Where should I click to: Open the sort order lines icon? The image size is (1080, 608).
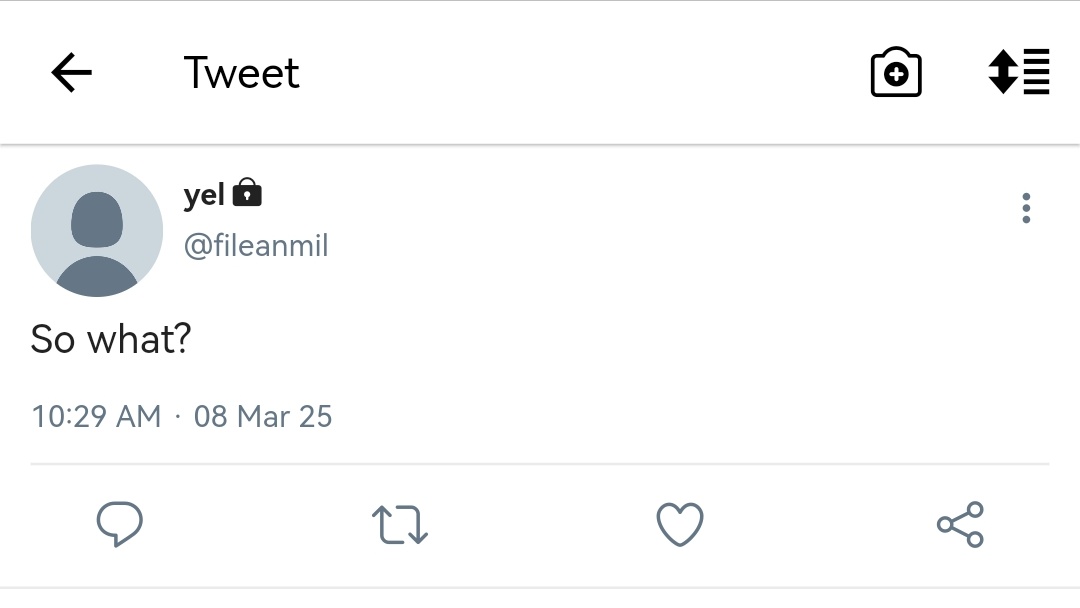coord(1019,72)
